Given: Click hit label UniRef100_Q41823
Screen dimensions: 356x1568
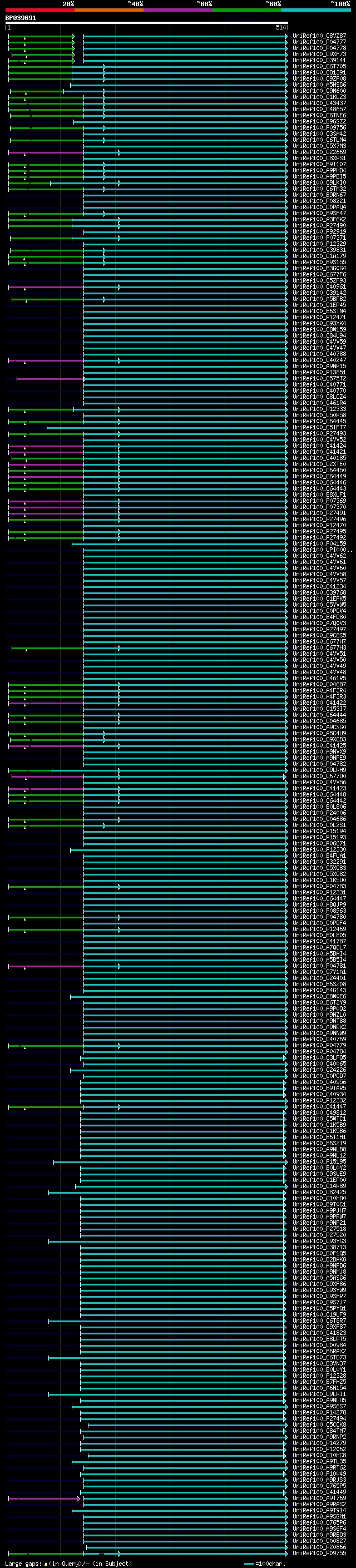Looking at the screenshot, I should pyautogui.click(x=319, y=1333).
